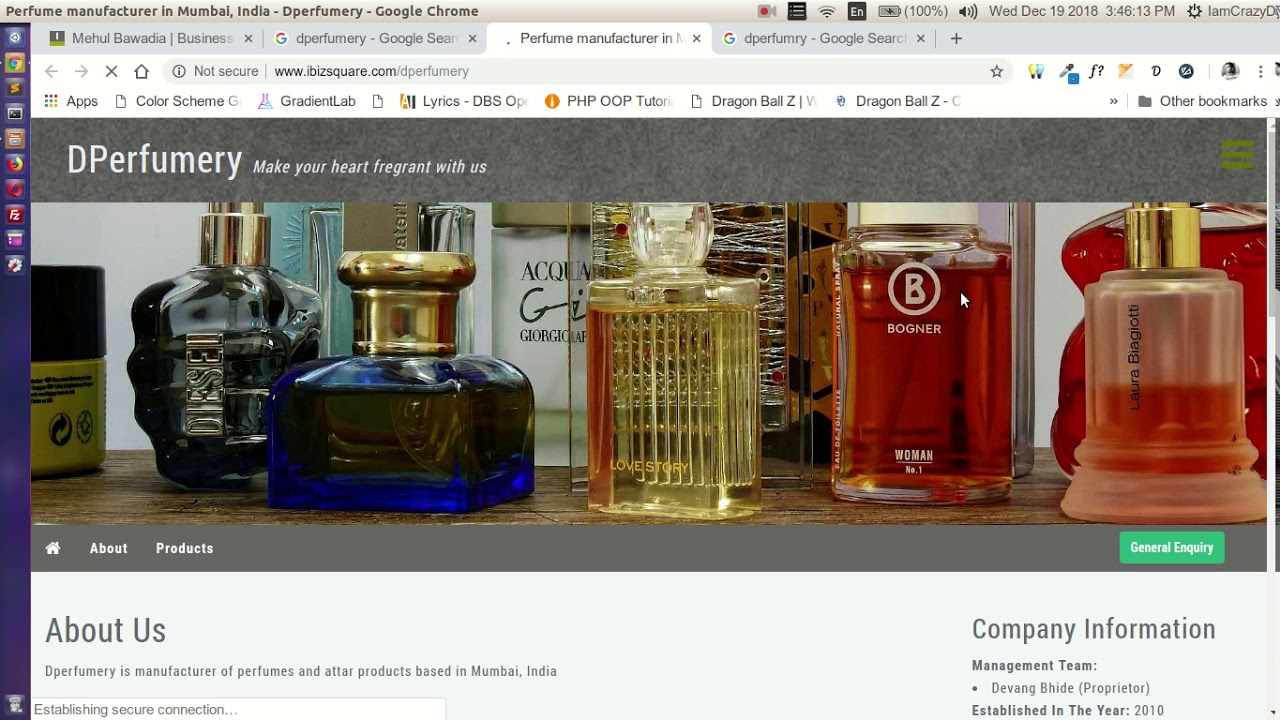Close the dperfumery Google Search tab
The width and height of the screenshot is (1280, 720).
(x=472, y=38)
